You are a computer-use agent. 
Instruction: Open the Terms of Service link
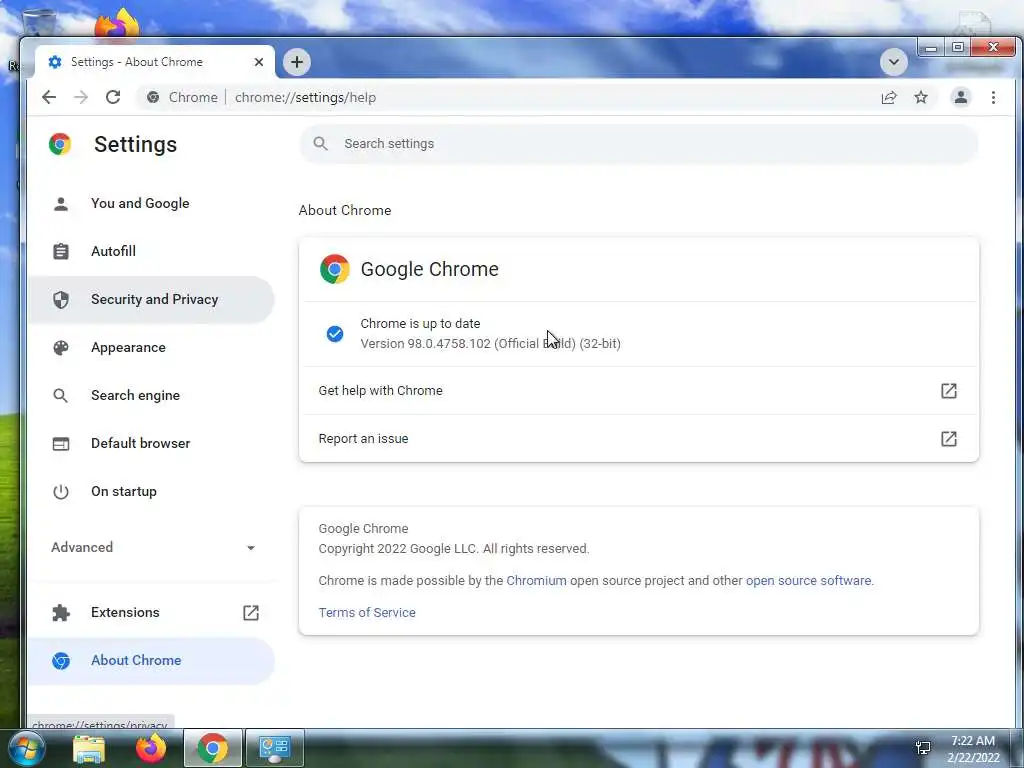pos(367,613)
